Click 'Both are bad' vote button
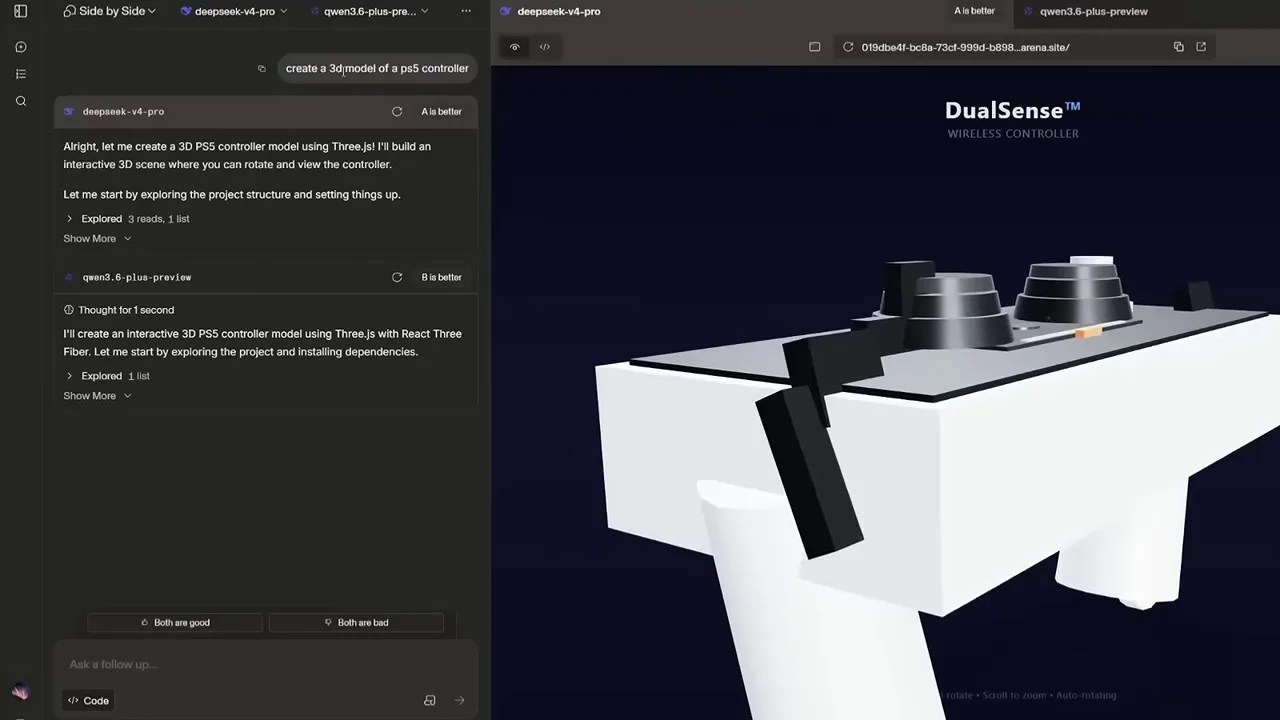The image size is (1280, 720). pyautogui.click(x=356, y=622)
